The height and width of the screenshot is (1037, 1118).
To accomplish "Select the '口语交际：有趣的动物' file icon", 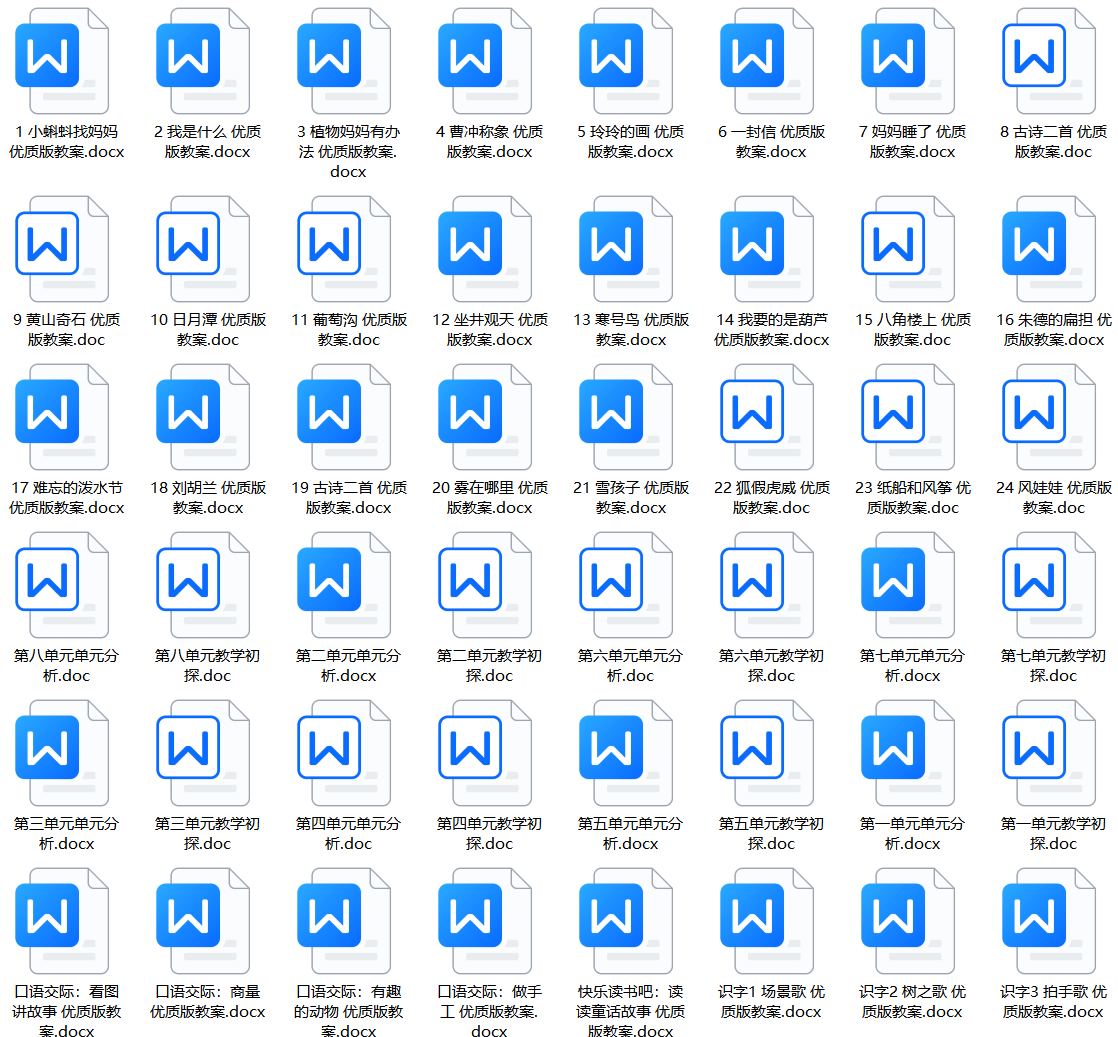I will pos(344,921).
